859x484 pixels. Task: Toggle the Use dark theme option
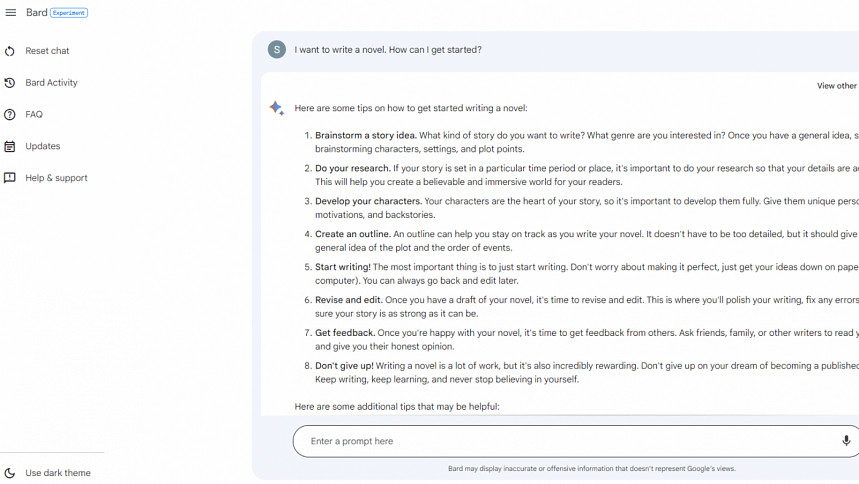point(57,473)
